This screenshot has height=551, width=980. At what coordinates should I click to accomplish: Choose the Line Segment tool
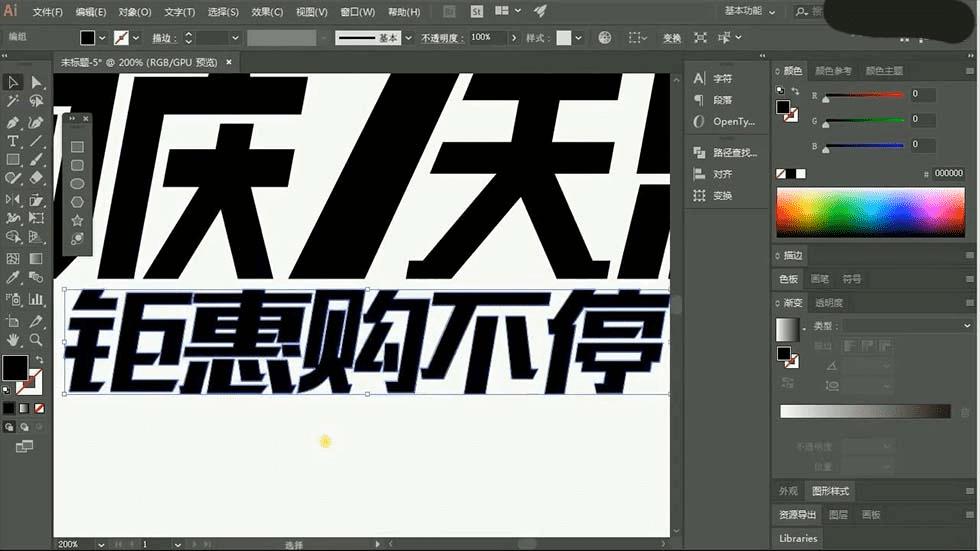pos(36,141)
